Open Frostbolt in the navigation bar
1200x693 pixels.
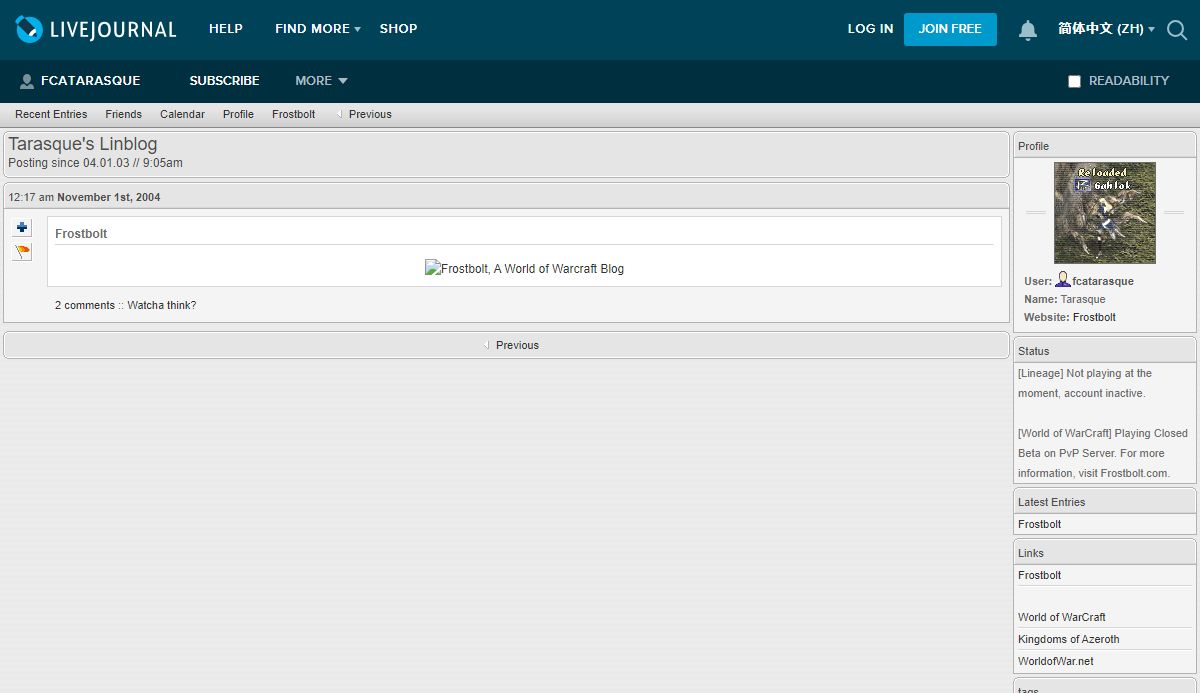coord(293,114)
